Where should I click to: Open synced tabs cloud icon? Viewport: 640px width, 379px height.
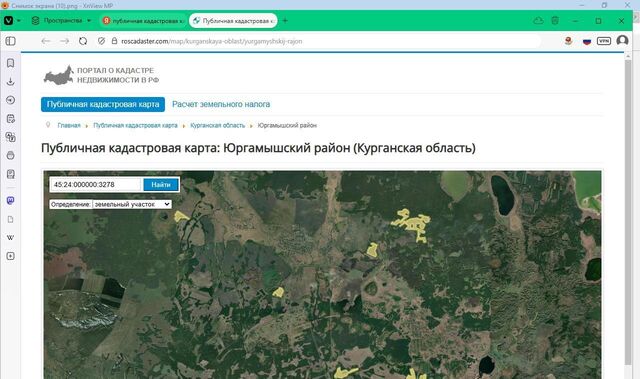click(x=538, y=20)
